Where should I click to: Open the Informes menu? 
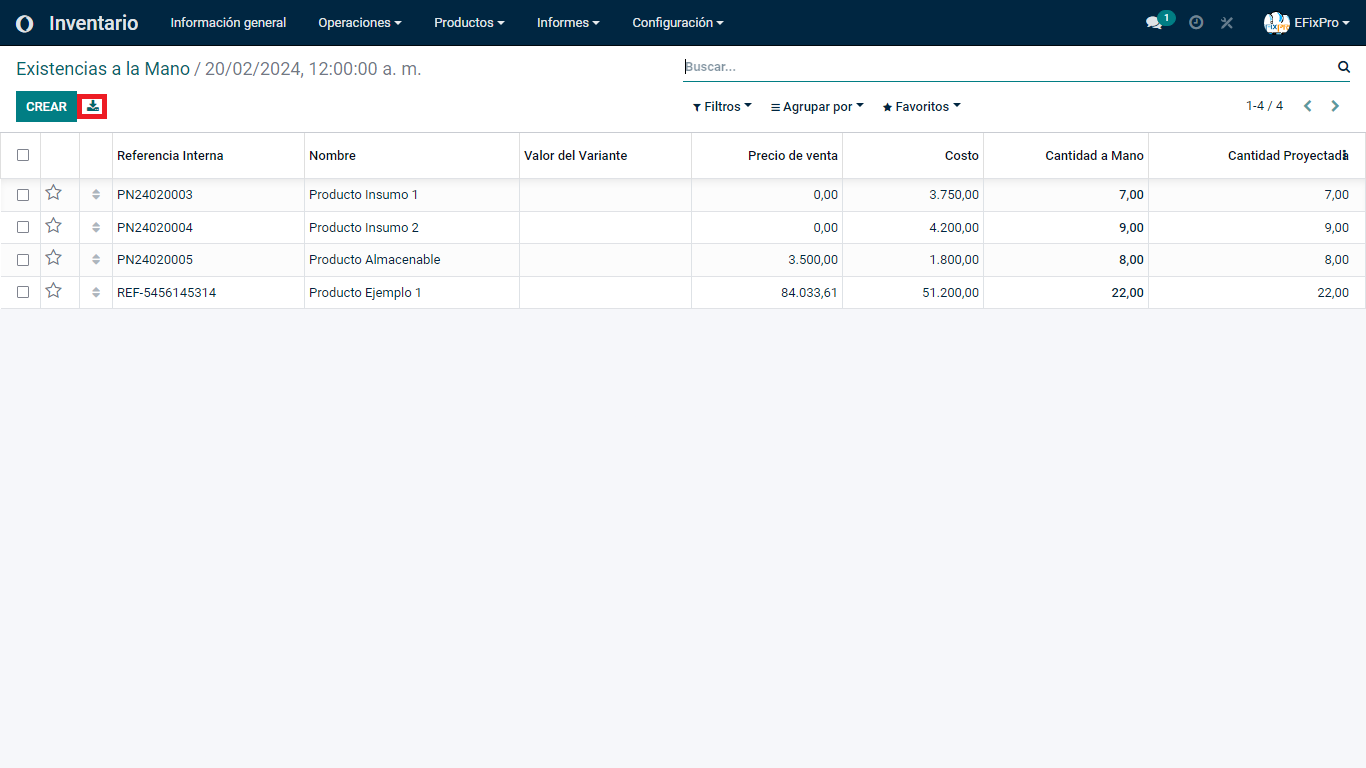[568, 23]
